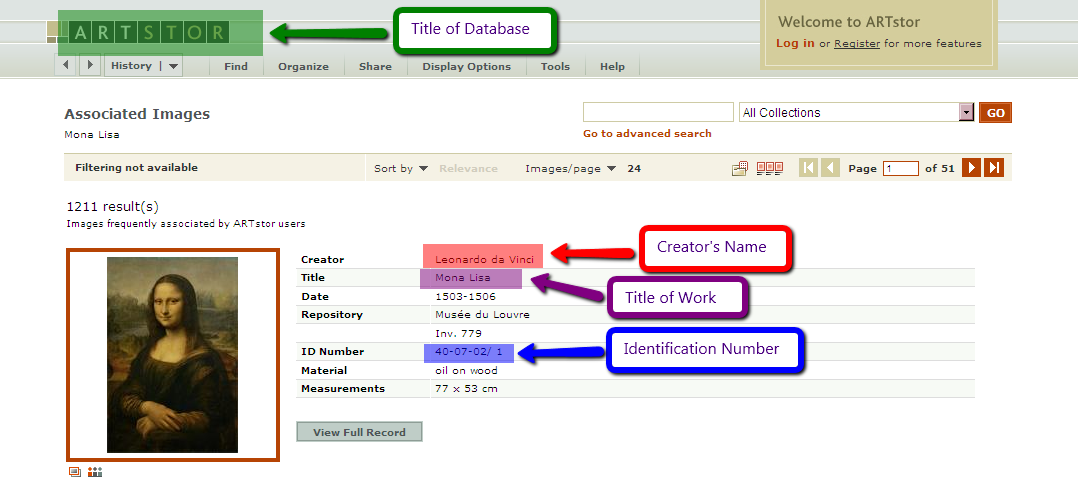Viewport: 1078px width, 501px height.
Task: Open the Help menu
Action: (x=612, y=67)
